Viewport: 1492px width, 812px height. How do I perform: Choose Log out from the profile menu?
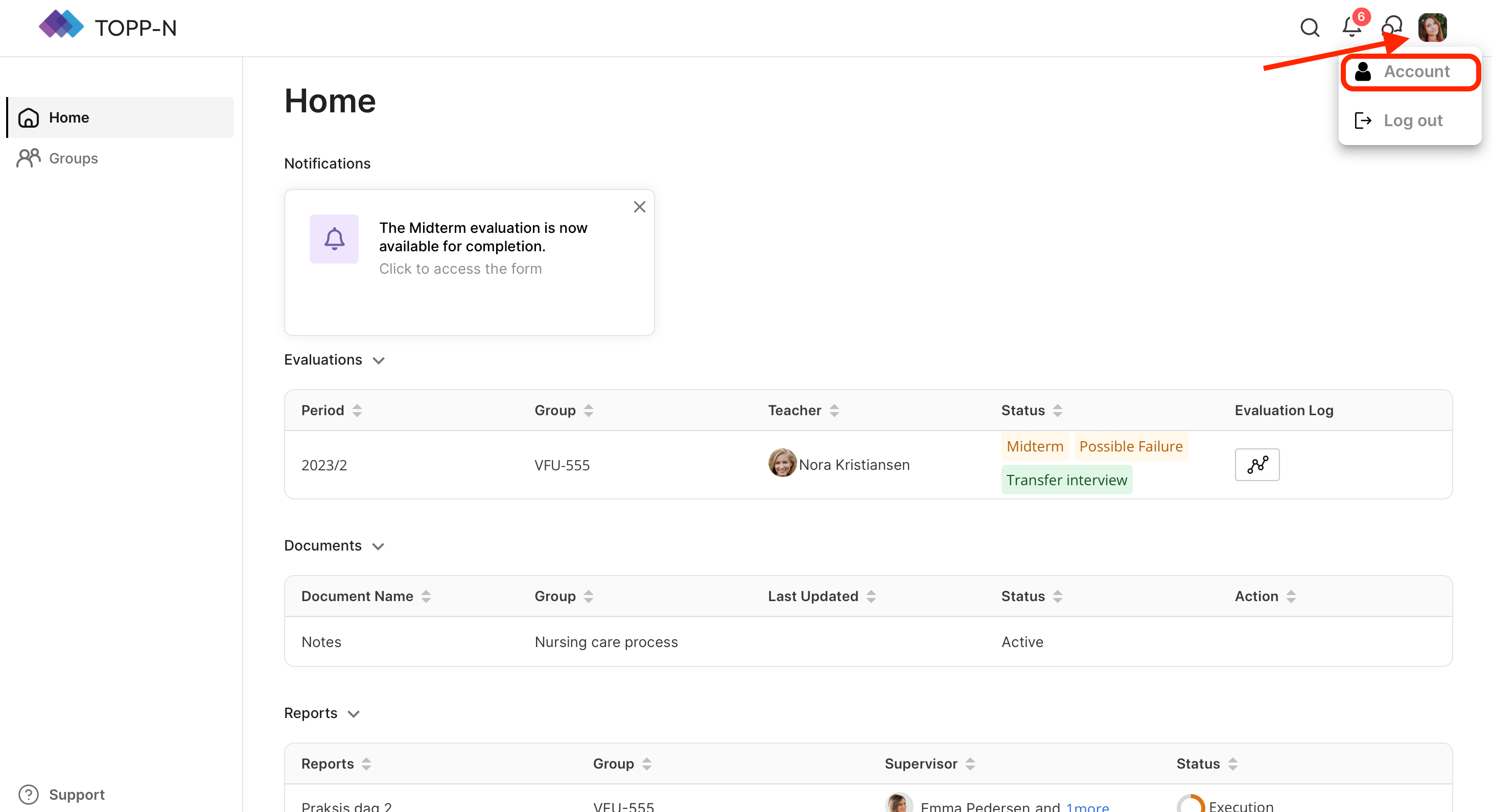1412,121
